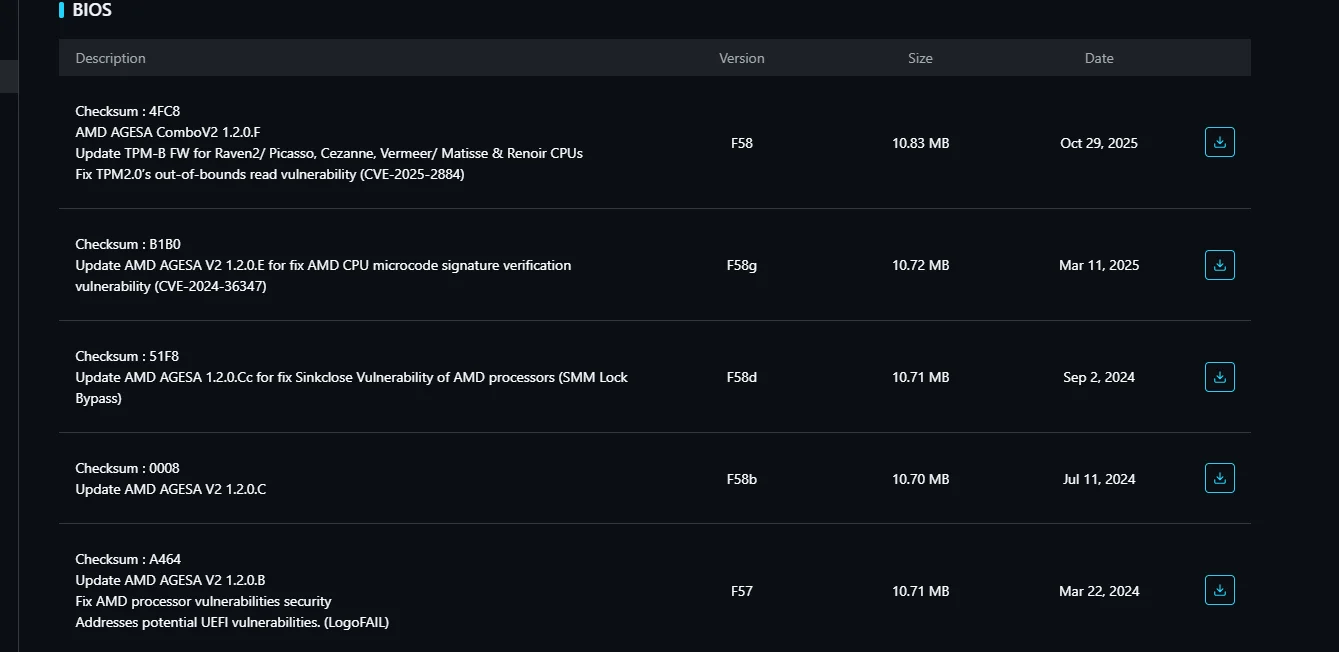This screenshot has width=1339, height=652.
Task: Click the Date column header
Action: pos(1098,58)
